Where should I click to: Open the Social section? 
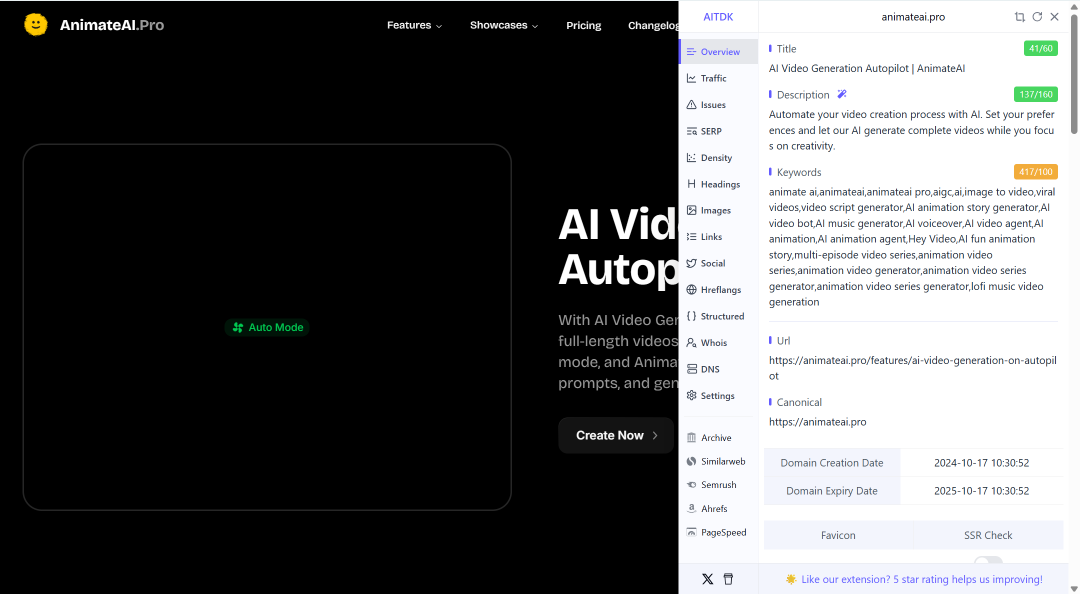pos(718,263)
